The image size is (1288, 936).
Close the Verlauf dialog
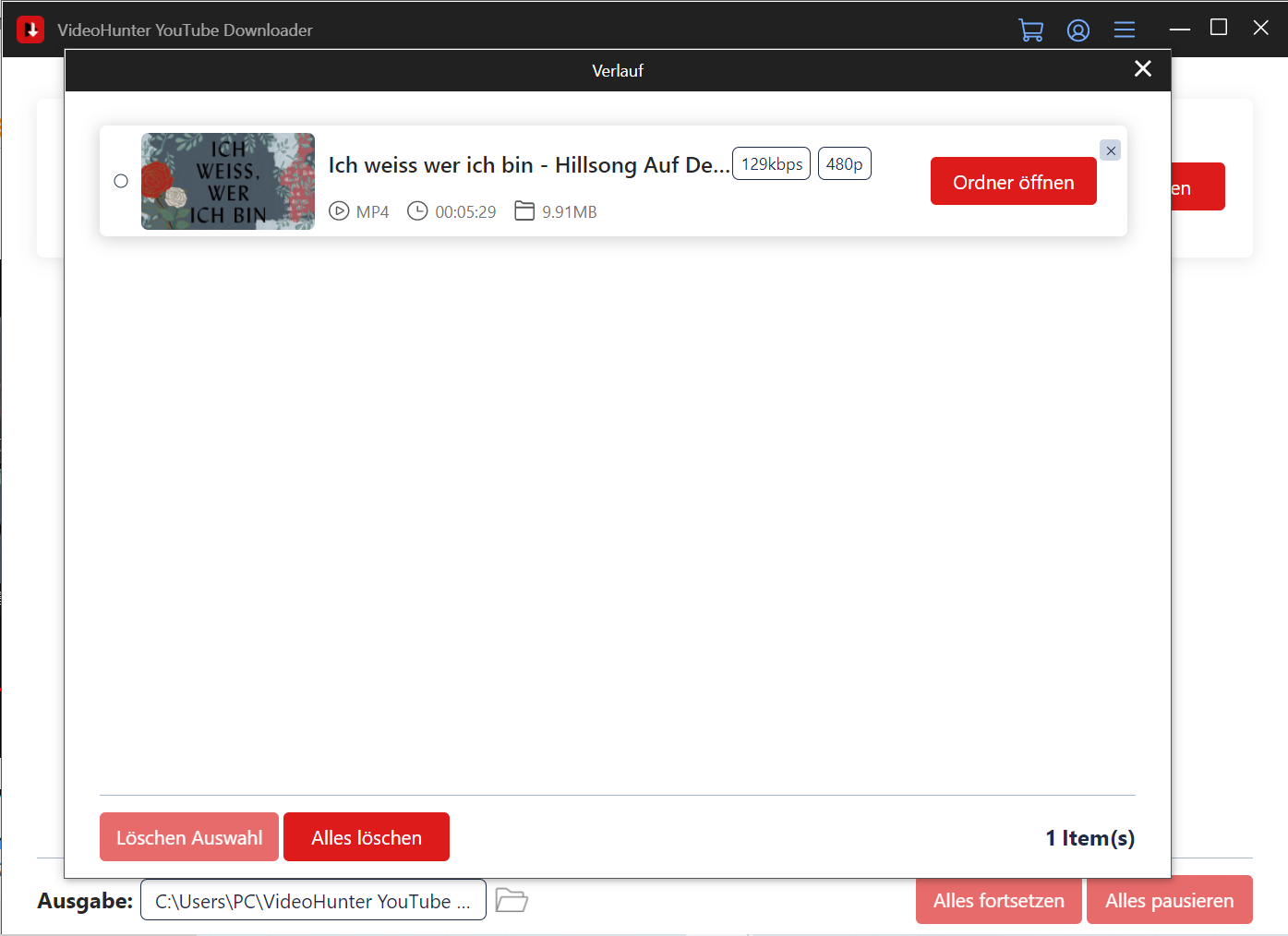click(1142, 69)
